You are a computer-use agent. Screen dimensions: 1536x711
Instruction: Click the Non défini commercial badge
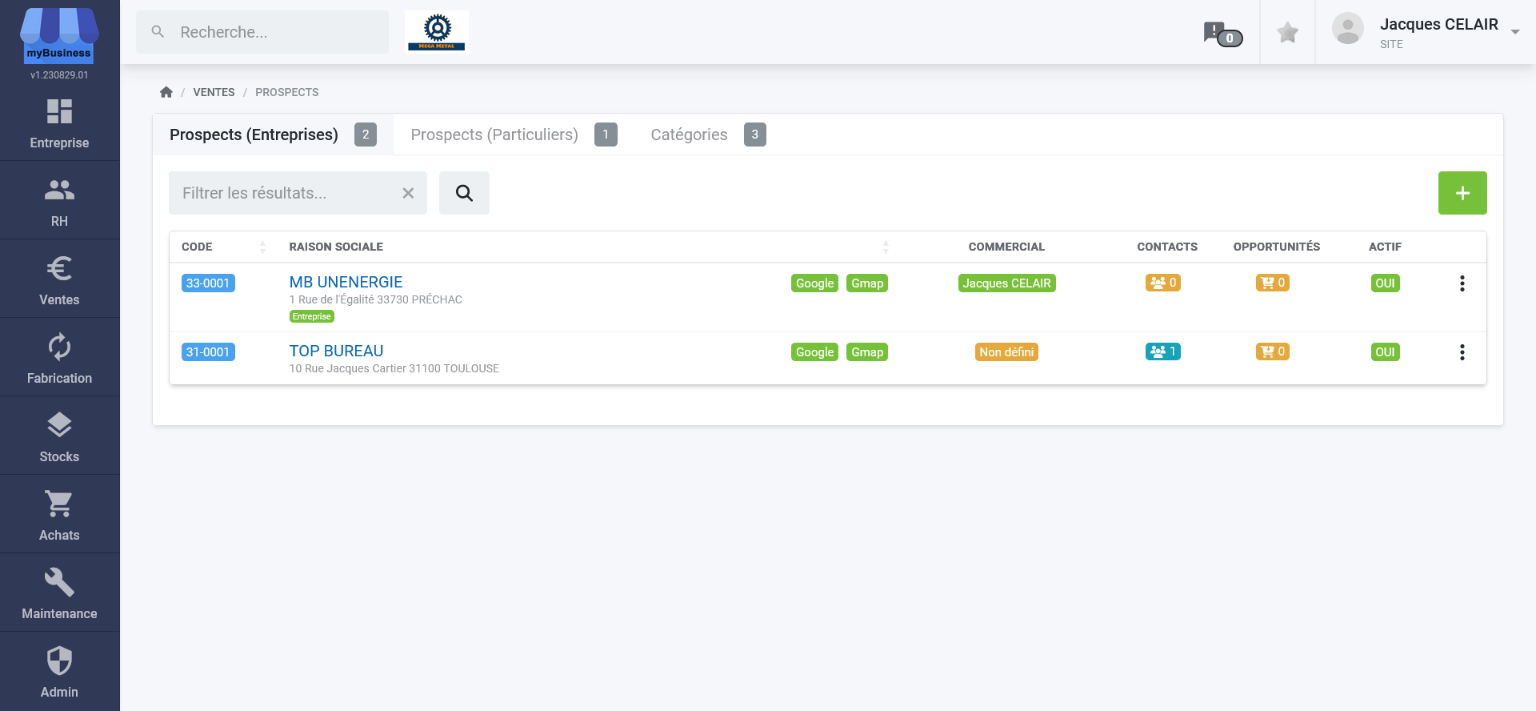click(x=1007, y=352)
